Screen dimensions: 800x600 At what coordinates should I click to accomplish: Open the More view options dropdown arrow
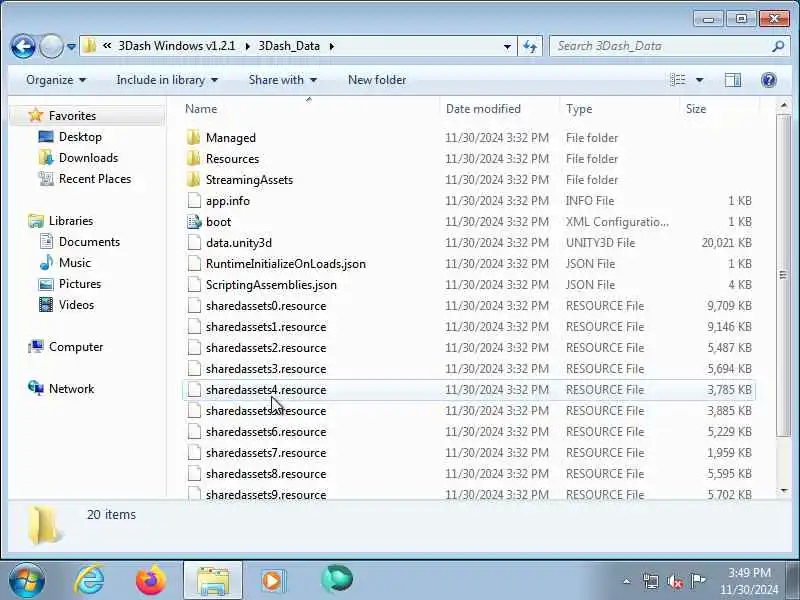click(699, 80)
